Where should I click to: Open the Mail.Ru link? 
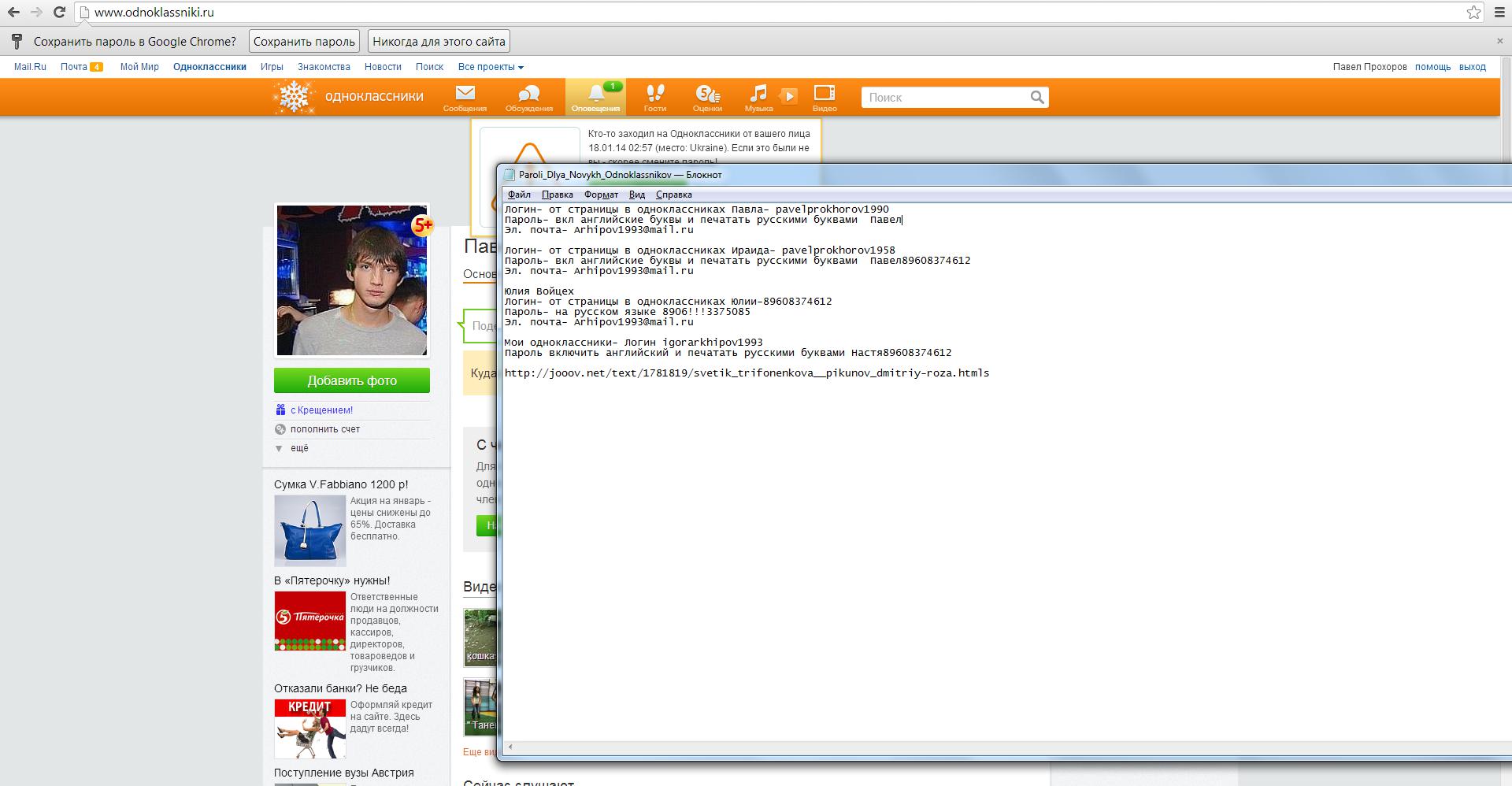(30, 67)
